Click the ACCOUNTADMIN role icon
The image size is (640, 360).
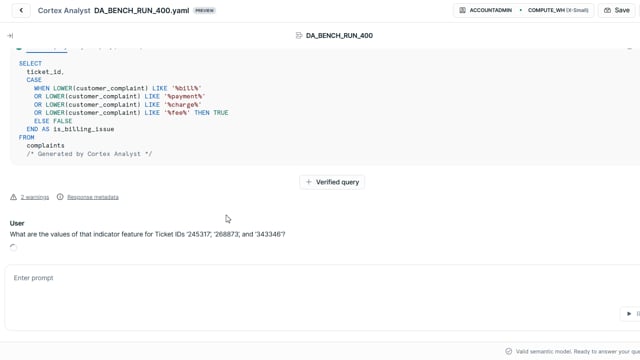(462, 10)
